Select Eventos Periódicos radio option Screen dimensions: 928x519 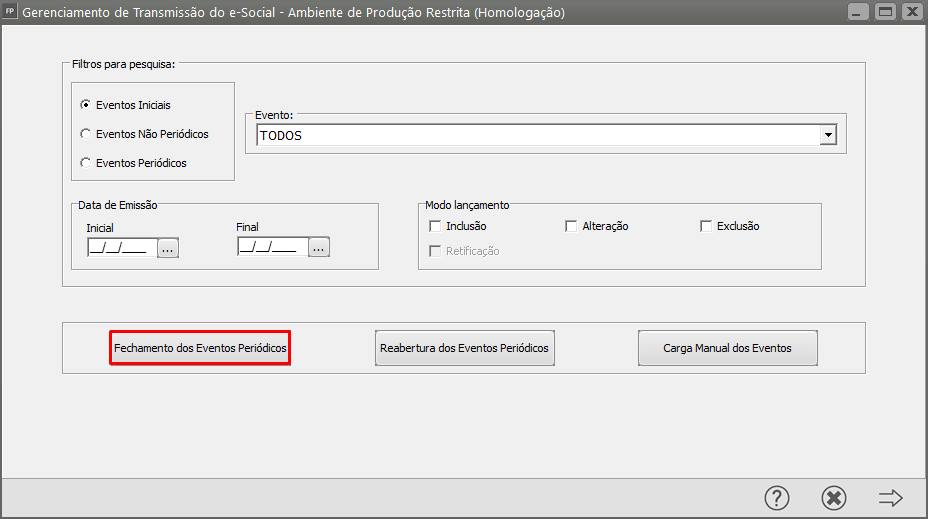click(86, 163)
